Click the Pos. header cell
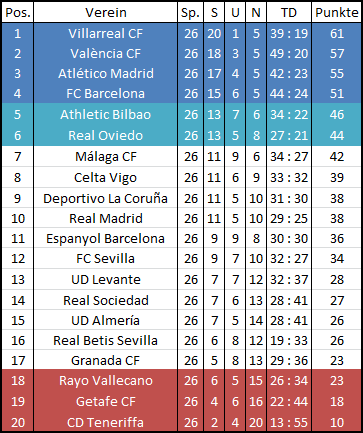The height and width of the screenshot is (433, 363). (18, 13)
